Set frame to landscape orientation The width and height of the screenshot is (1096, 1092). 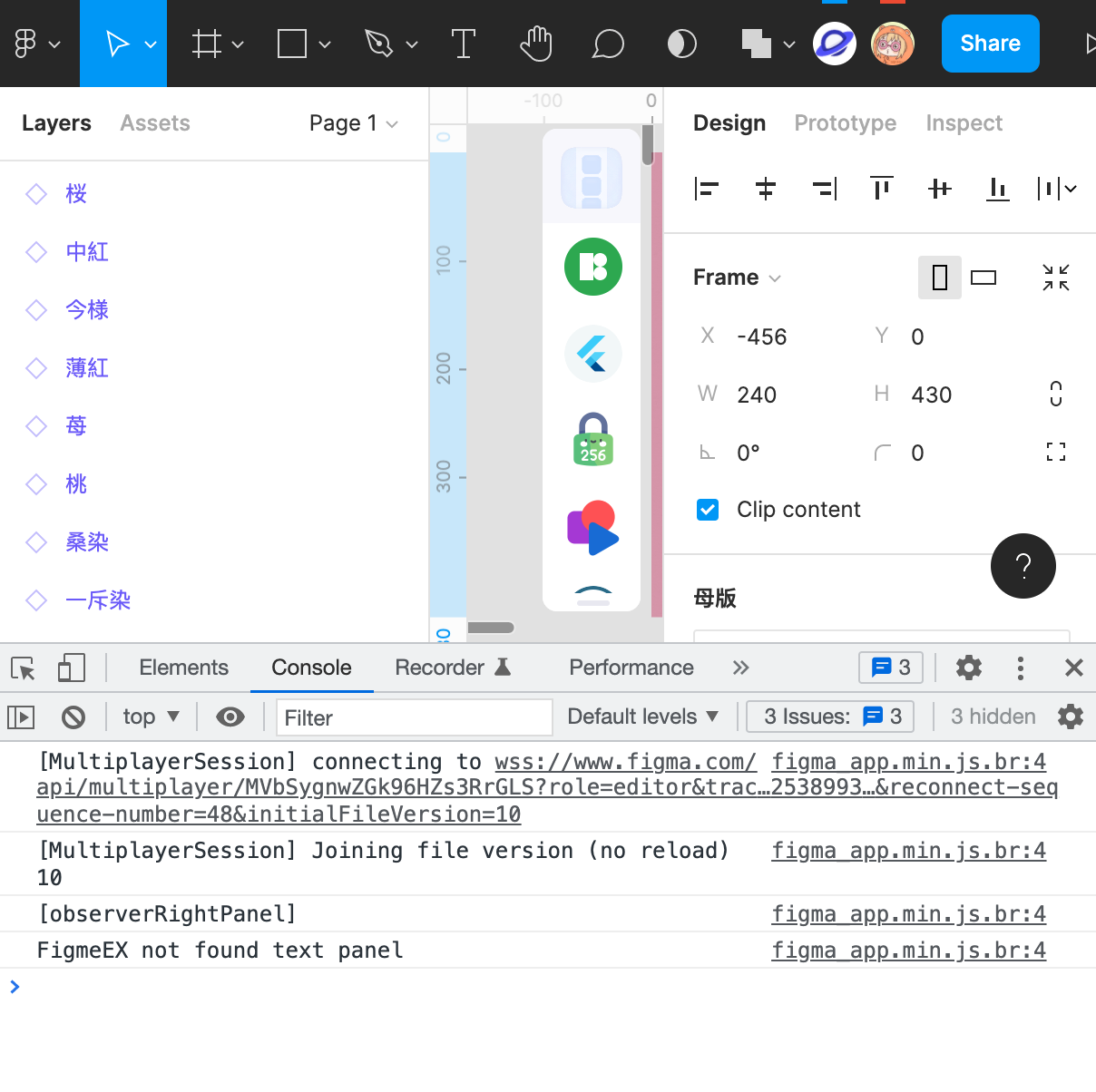pos(983,278)
